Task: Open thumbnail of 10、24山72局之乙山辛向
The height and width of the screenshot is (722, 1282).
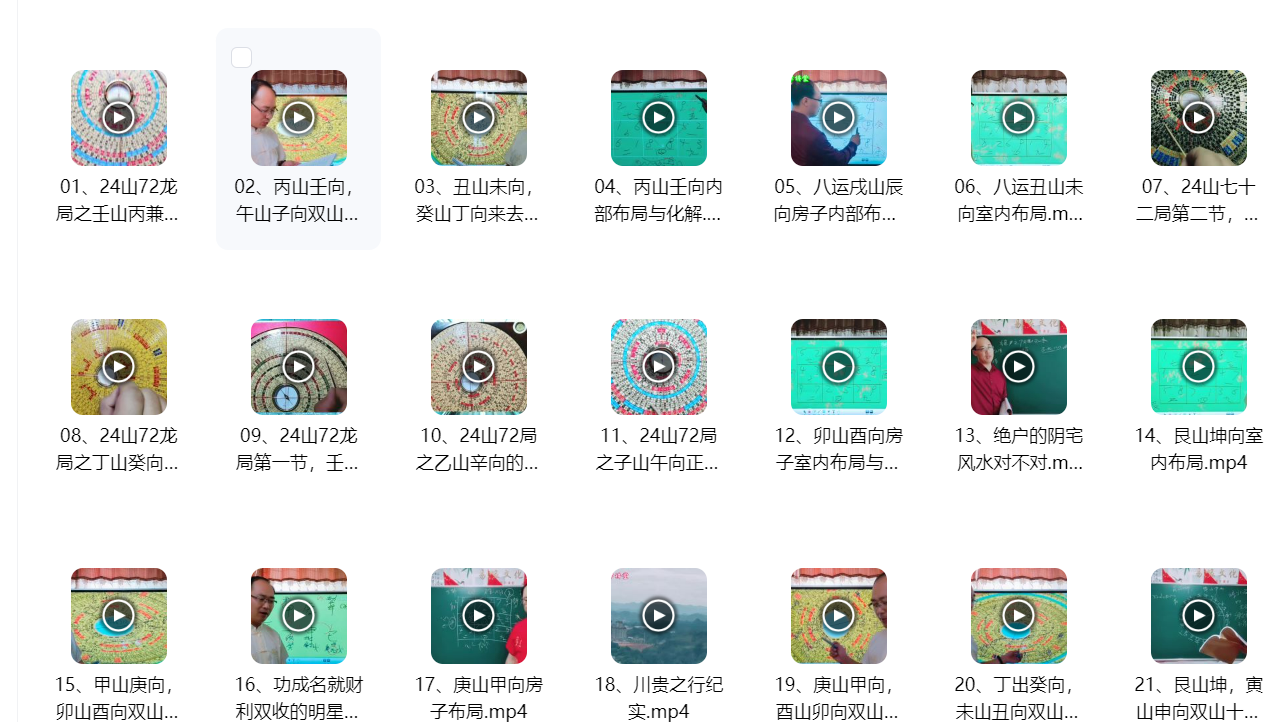Action: [x=479, y=366]
